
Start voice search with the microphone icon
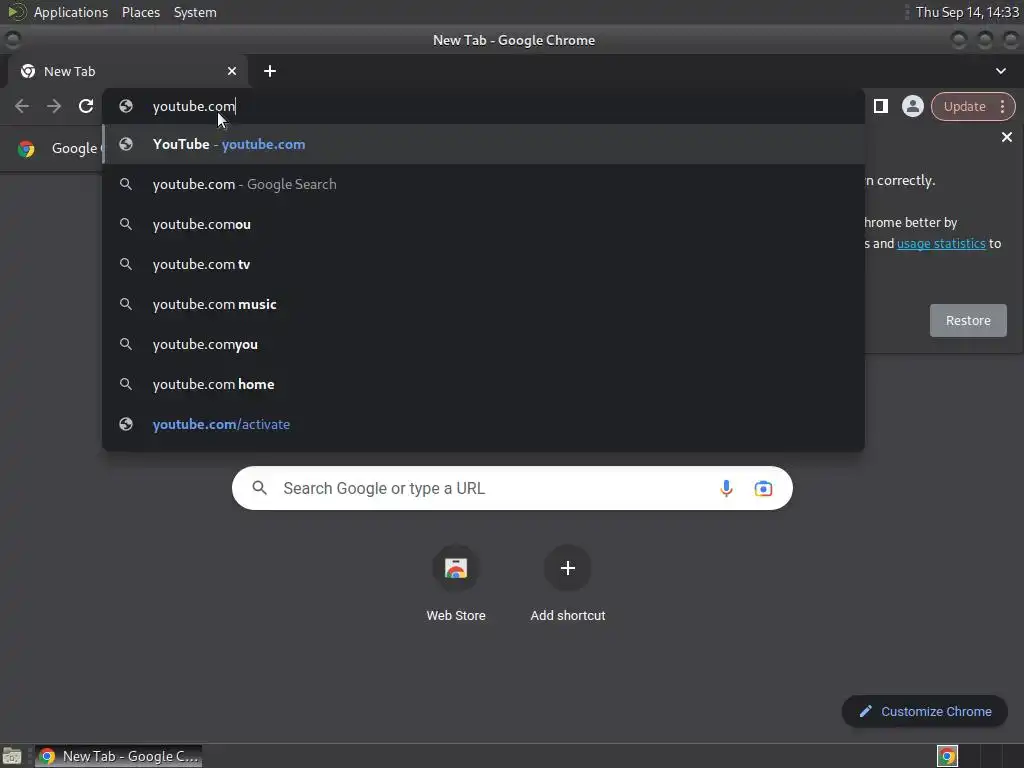[726, 488]
